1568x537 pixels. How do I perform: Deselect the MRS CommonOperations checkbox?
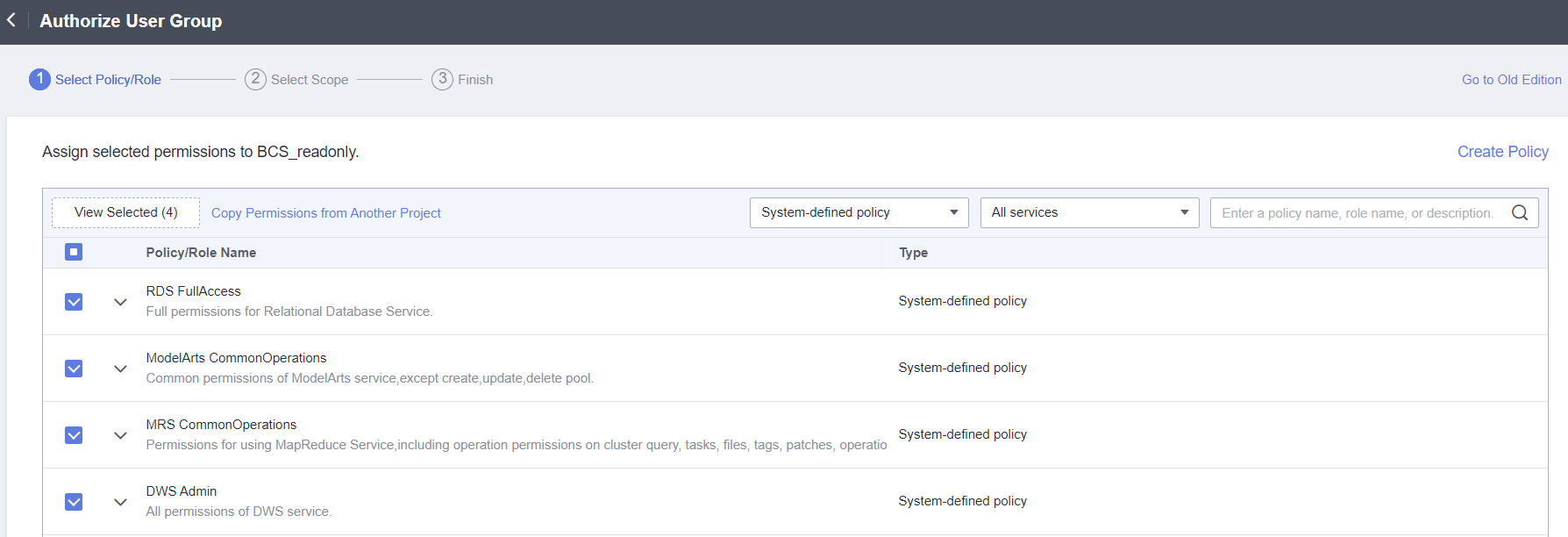tap(74, 435)
